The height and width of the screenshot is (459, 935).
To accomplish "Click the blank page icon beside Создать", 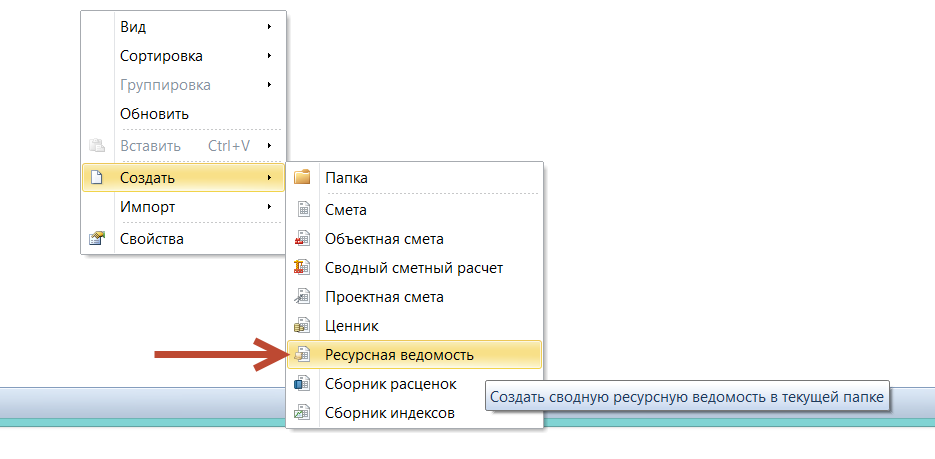I will [97, 178].
